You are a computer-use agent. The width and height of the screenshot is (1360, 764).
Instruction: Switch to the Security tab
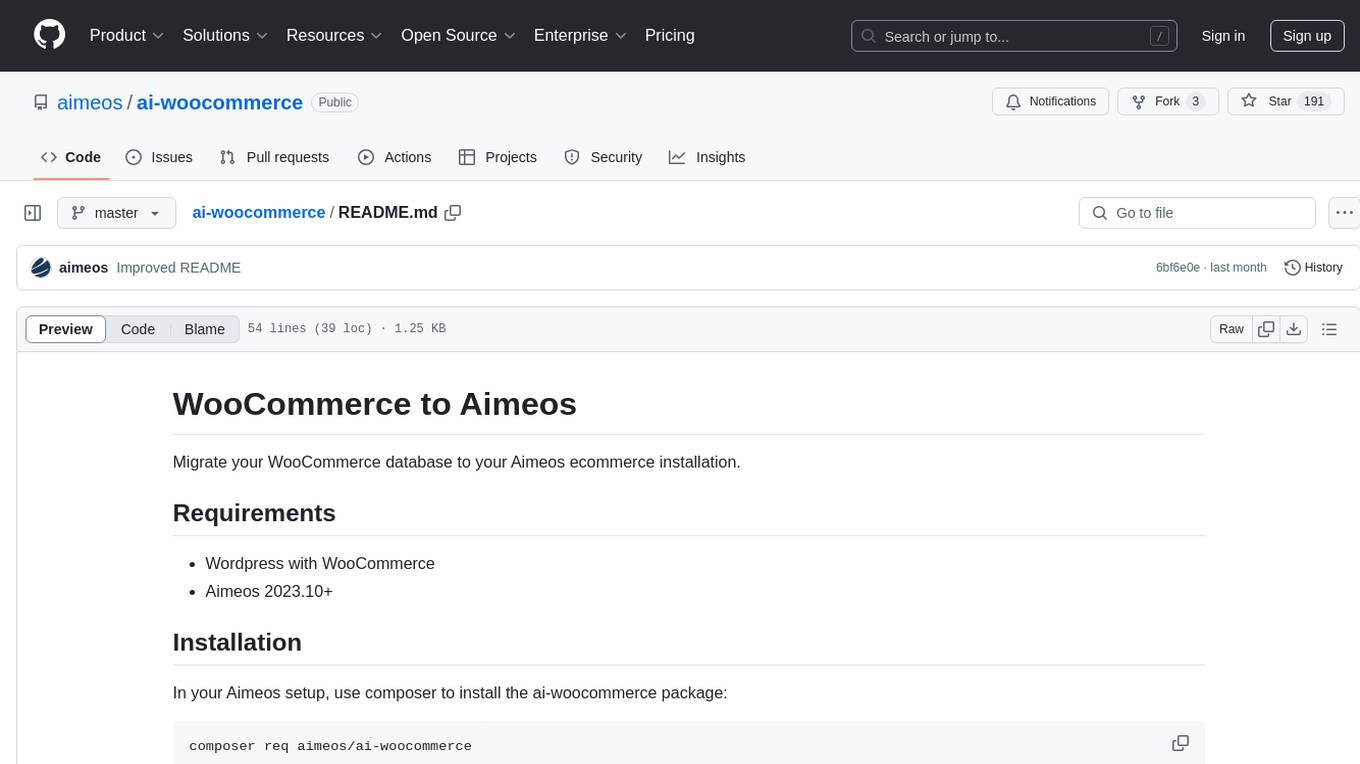(603, 157)
